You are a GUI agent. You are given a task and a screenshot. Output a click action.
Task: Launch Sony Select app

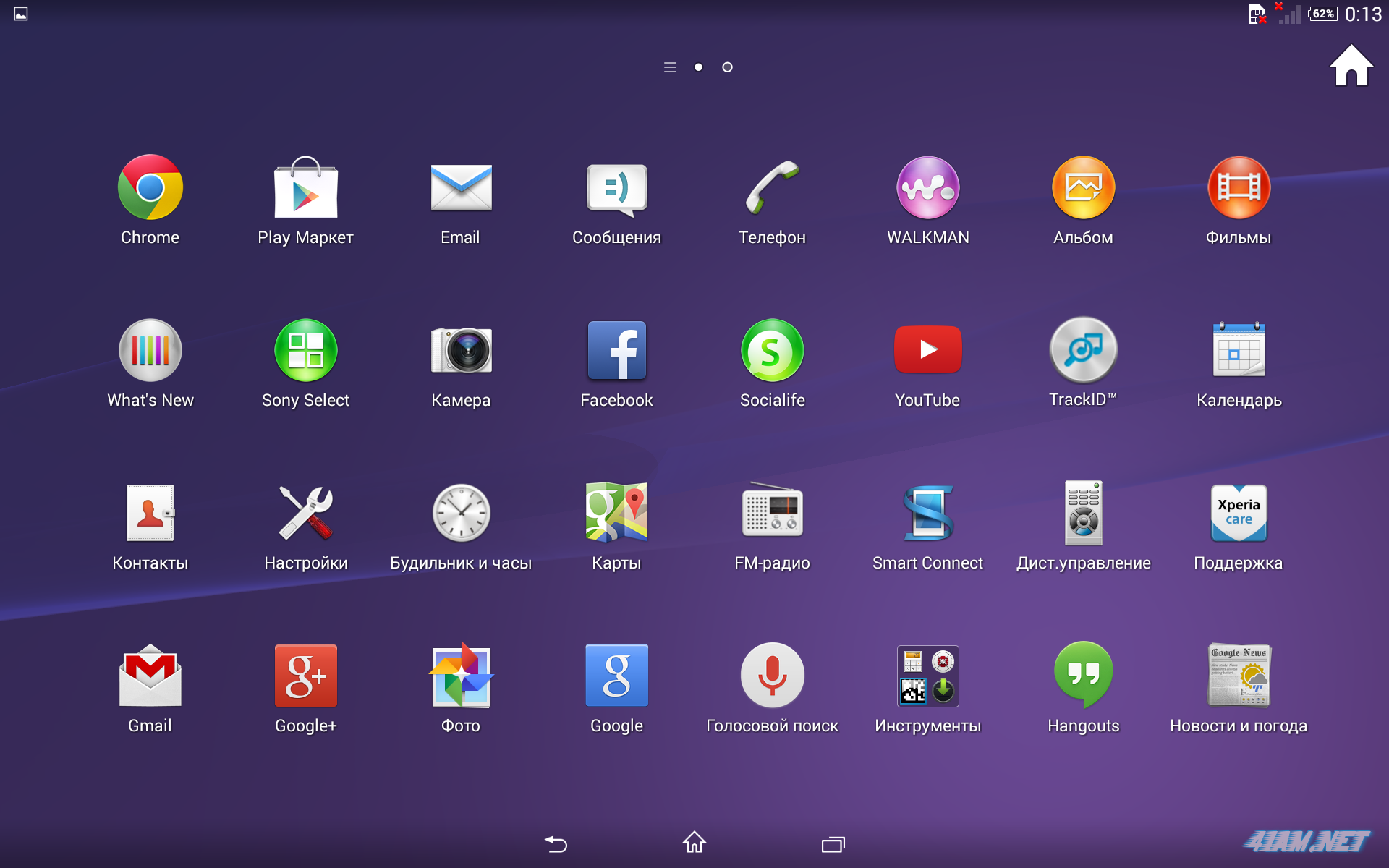point(305,350)
